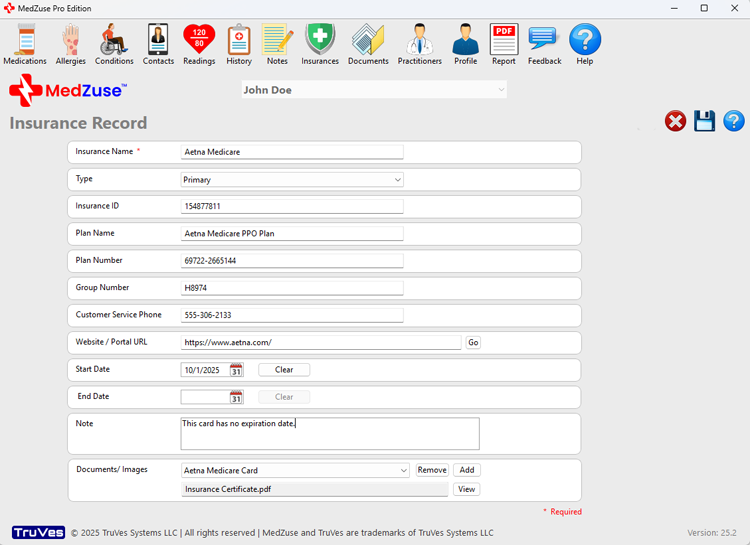Open the Notes section
Screen dimensions: 750x545
[x=277, y=44]
